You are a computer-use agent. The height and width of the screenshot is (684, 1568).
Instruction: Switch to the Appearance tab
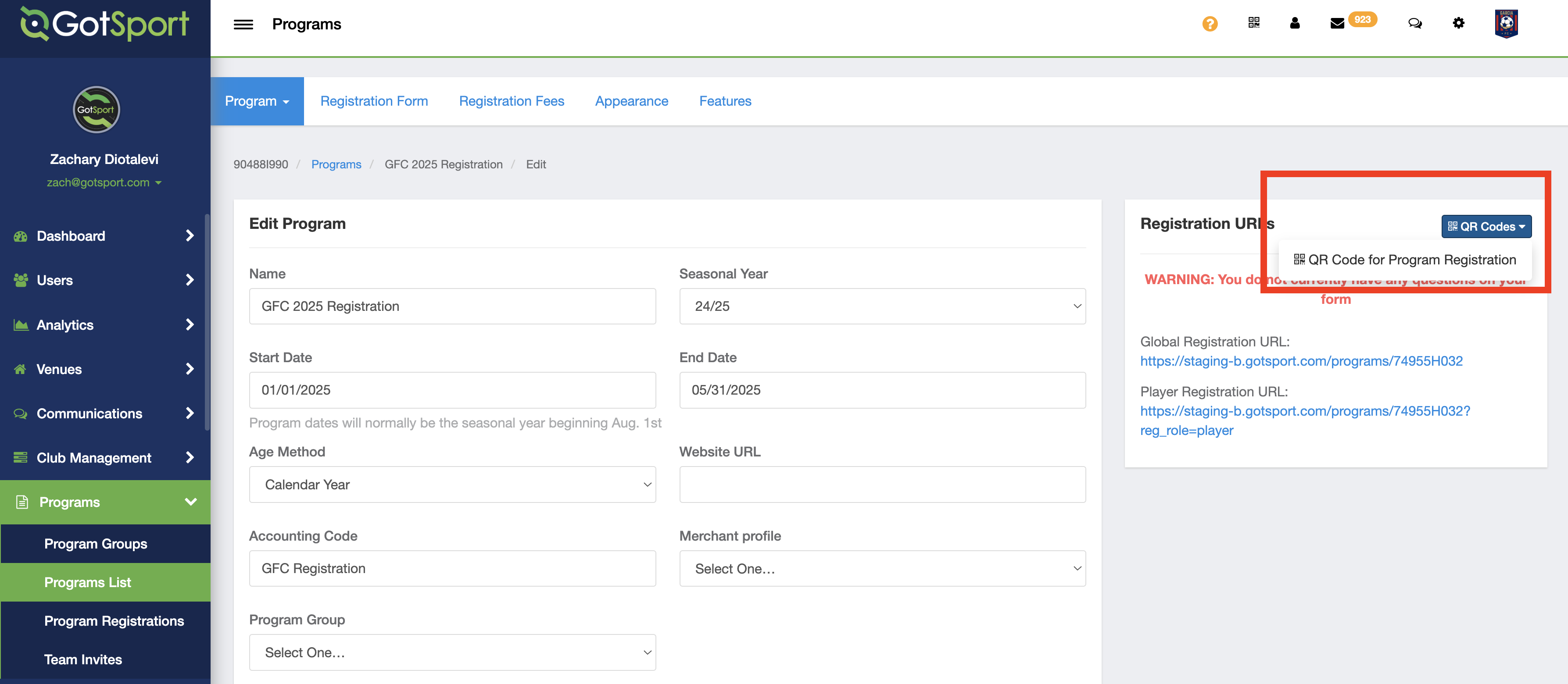coord(631,101)
